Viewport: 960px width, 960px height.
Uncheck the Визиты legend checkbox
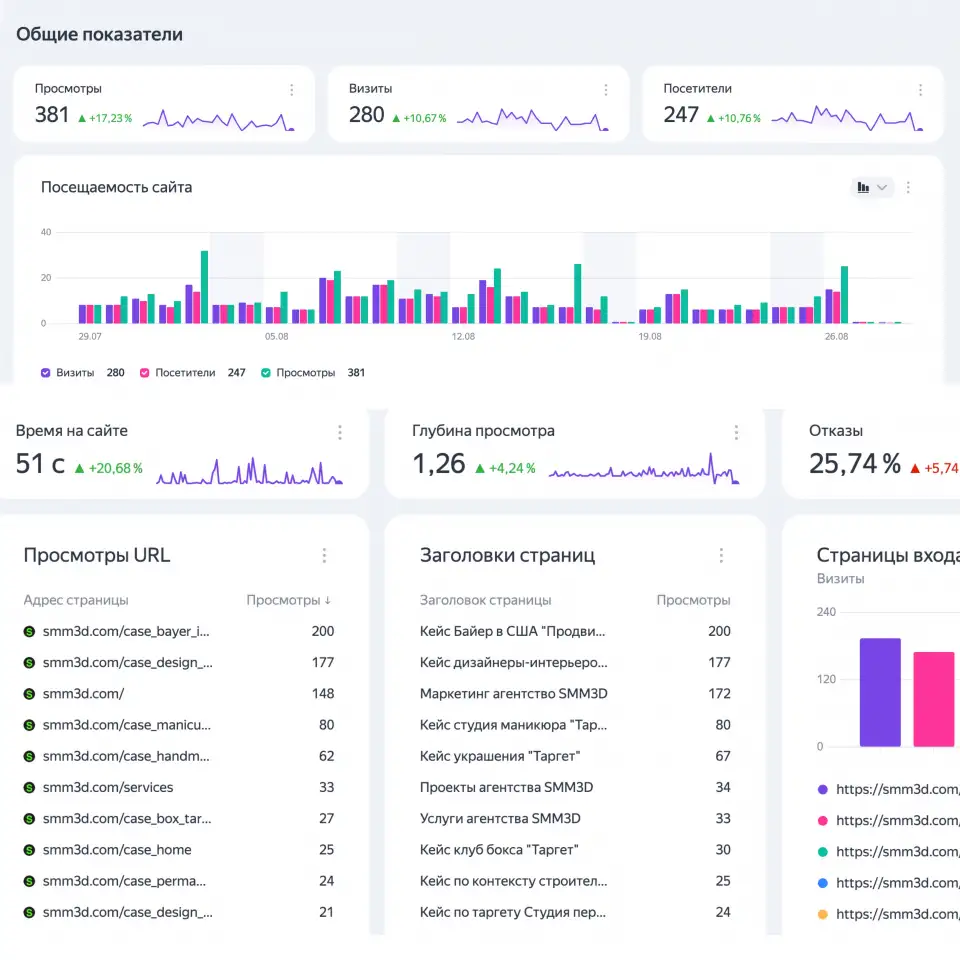tap(45, 373)
